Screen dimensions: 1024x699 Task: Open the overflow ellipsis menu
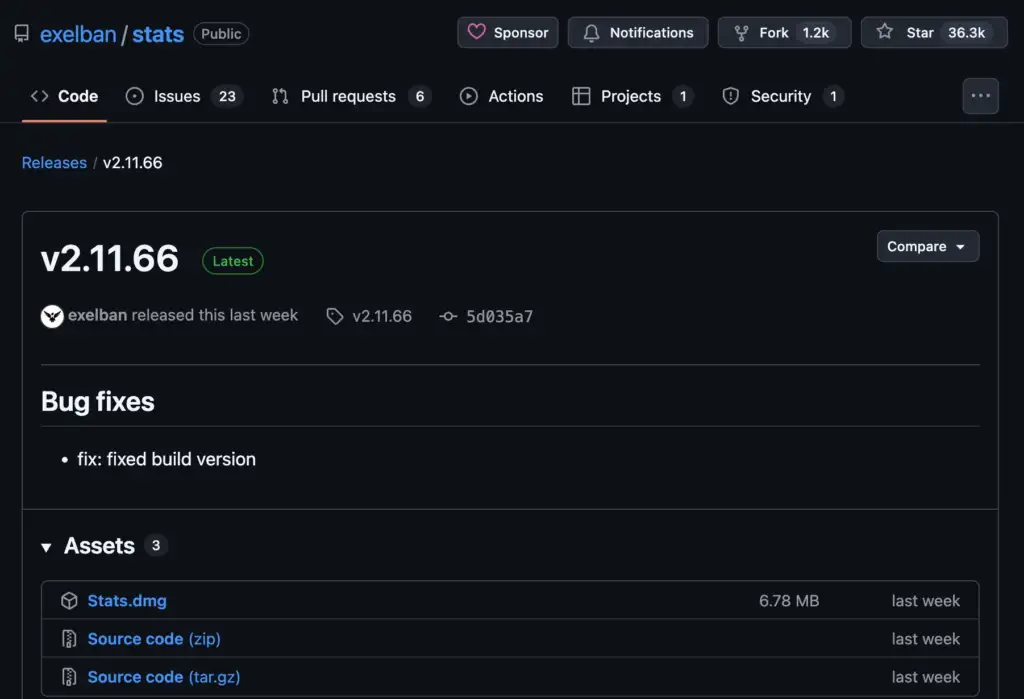980,96
